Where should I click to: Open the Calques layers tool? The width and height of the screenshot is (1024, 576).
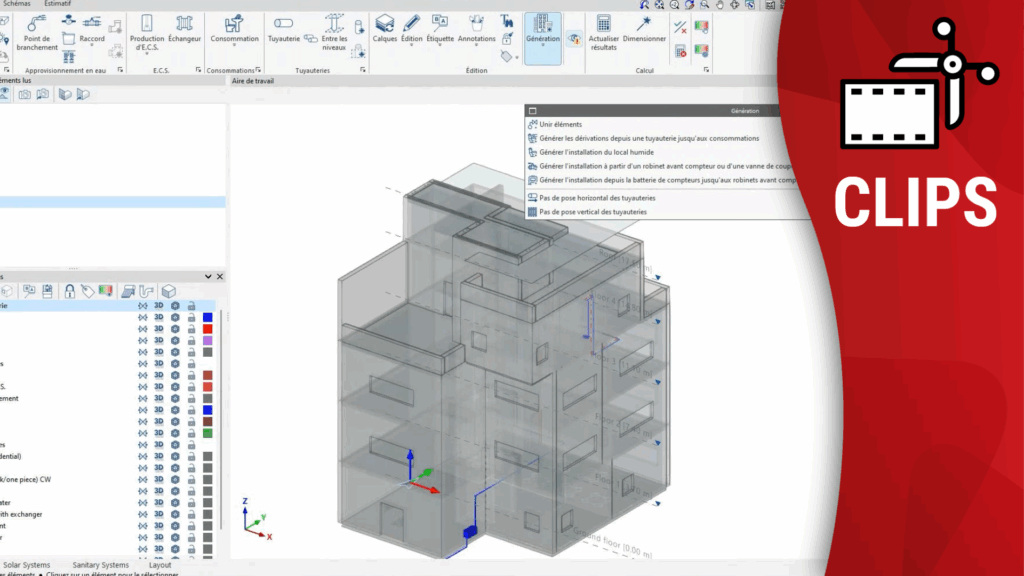(x=385, y=30)
